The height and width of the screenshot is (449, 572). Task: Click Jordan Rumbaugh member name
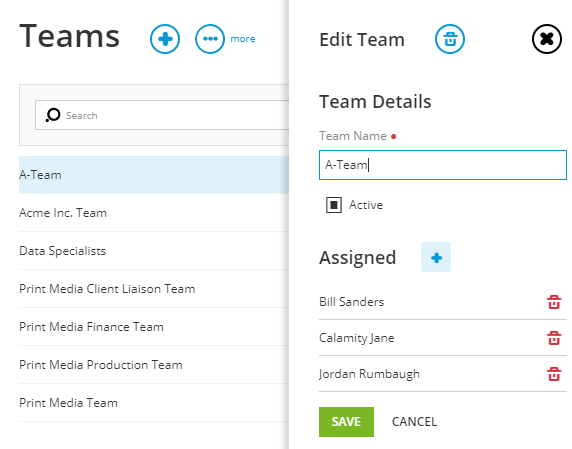(x=369, y=374)
